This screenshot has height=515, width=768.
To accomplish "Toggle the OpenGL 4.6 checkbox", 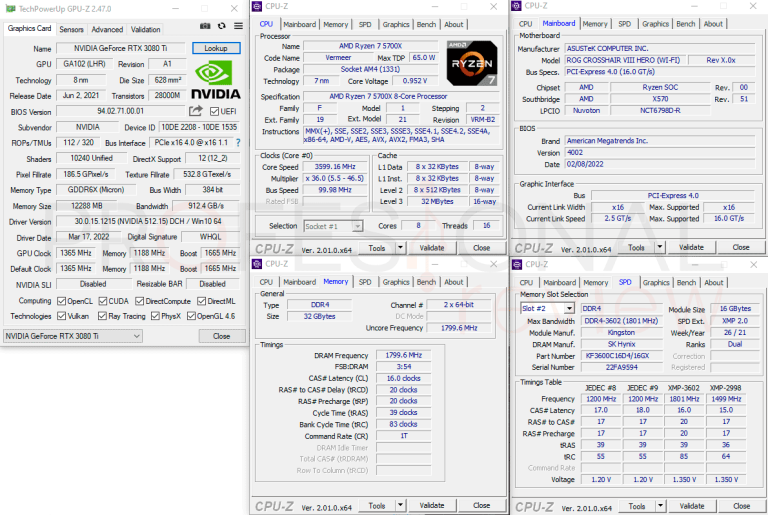I will pos(192,316).
